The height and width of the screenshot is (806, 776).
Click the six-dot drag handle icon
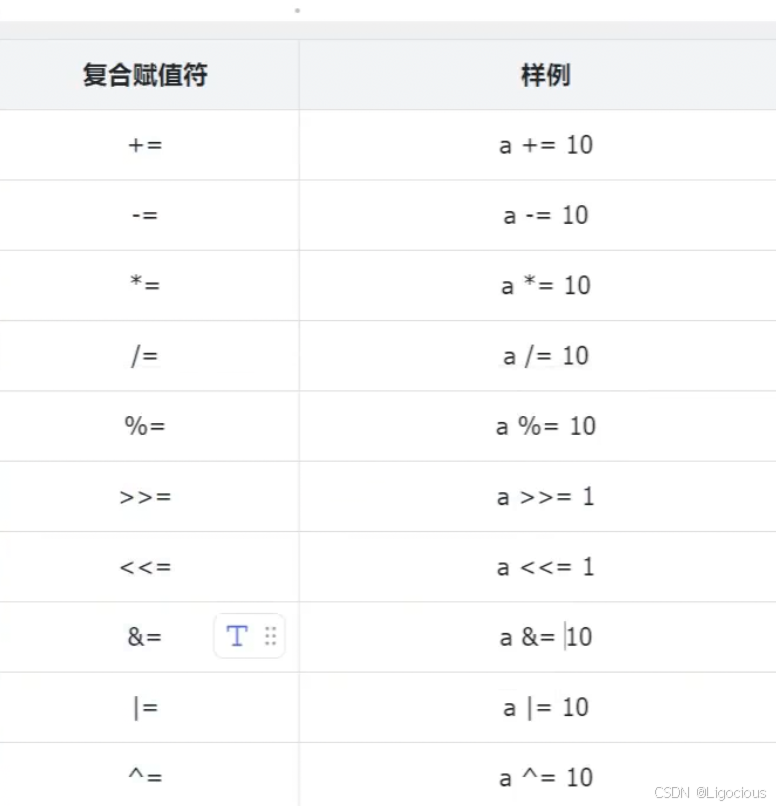pyautogui.click(x=270, y=636)
